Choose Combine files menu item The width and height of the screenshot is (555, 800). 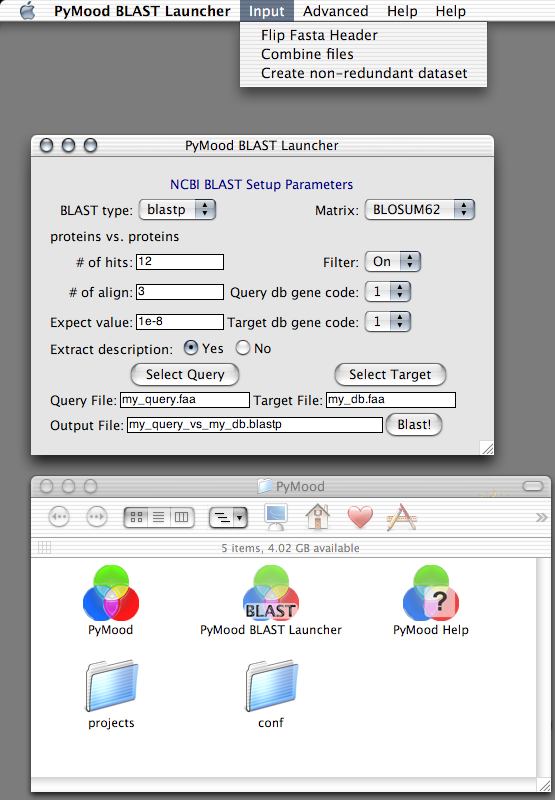point(363,54)
